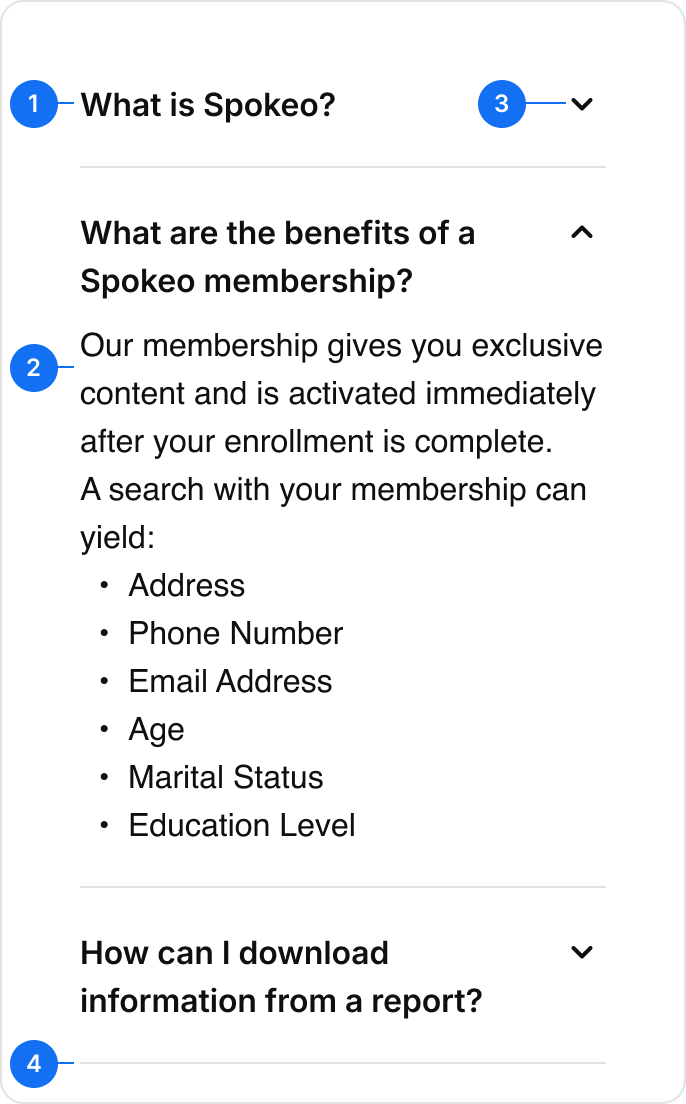Image resolution: width=686 pixels, height=1104 pixels.
Task: Select annotation badge number 3
Action: [502, 103]
